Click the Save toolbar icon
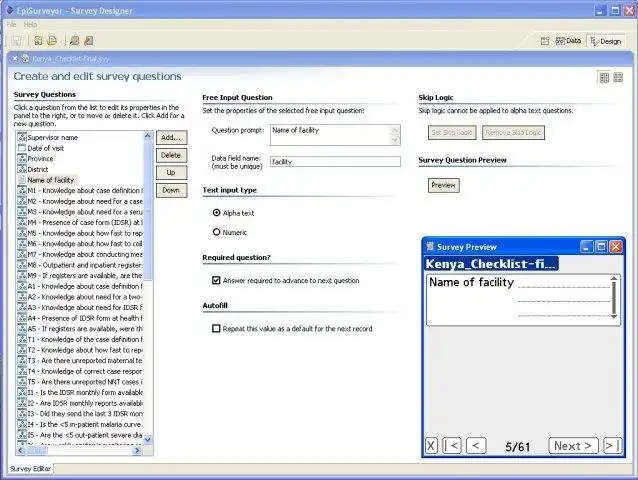This screenshot has height=480, width=638. [16, 41]
